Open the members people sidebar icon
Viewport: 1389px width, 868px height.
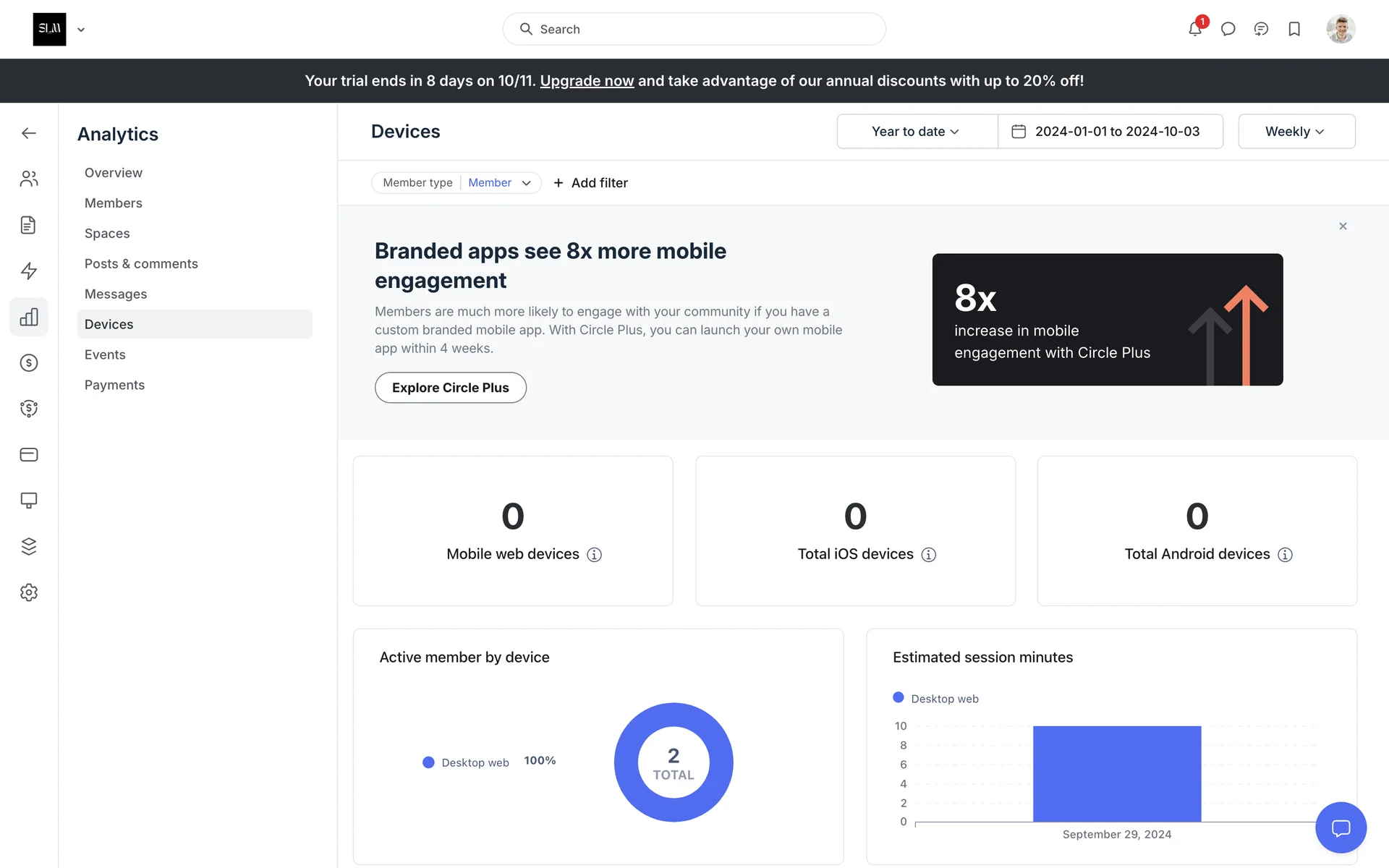pos(29,179)
